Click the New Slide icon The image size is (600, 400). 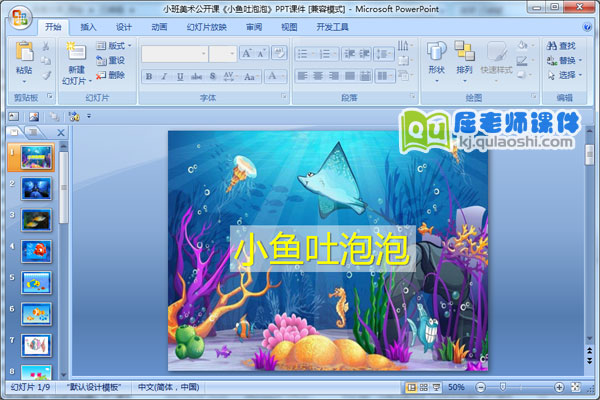pyautogui.click(x=77, y=52)
